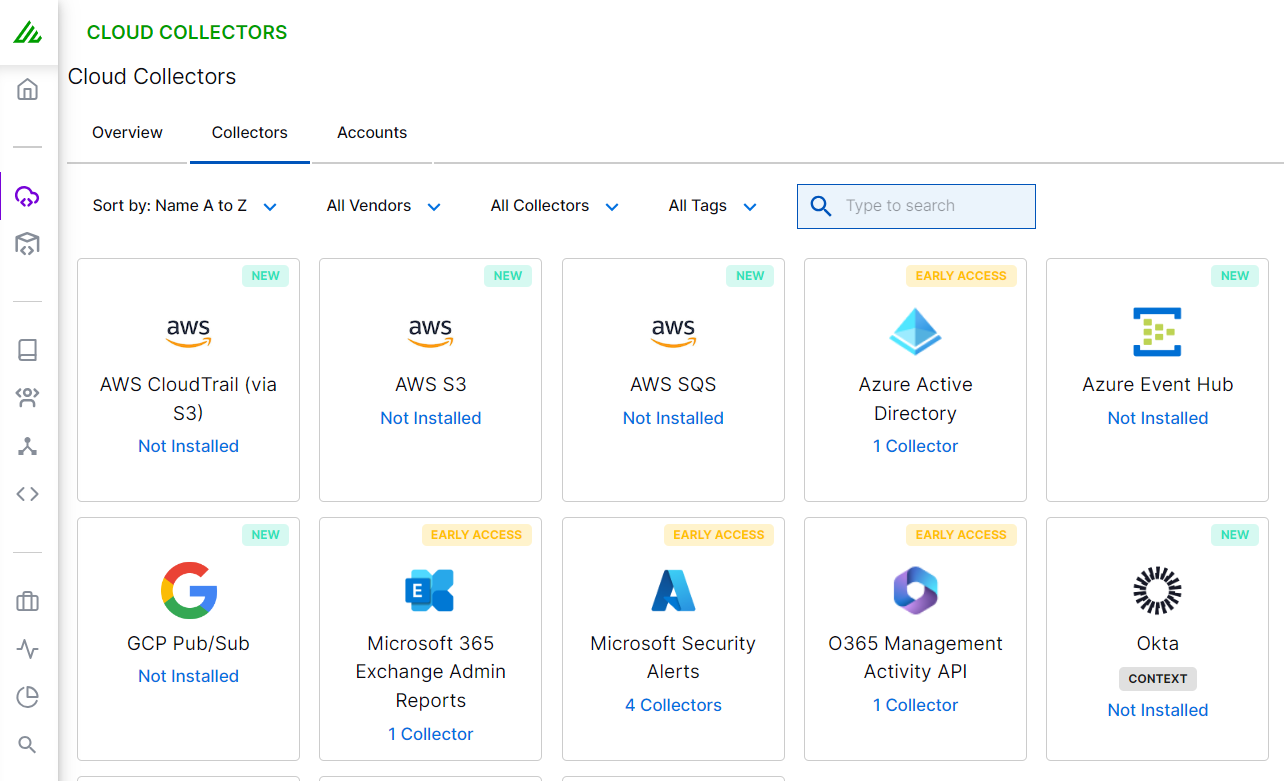The height and width of the screenshot is (781, 1284).
Task: Select the purple cloud collectors sidebar icon
Action: pyautogui.click(x=28, y=196)
